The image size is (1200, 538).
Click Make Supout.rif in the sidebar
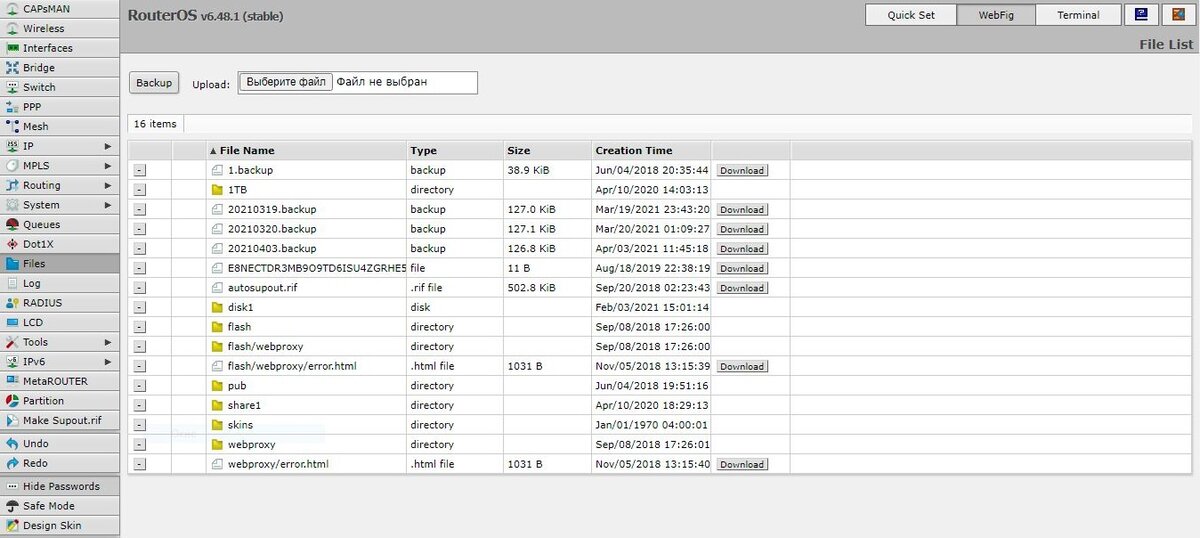click(x=60, y=420)
